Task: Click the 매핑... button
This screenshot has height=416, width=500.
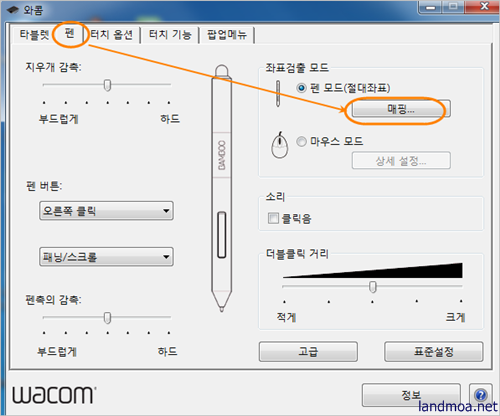Action: [401, 109]
